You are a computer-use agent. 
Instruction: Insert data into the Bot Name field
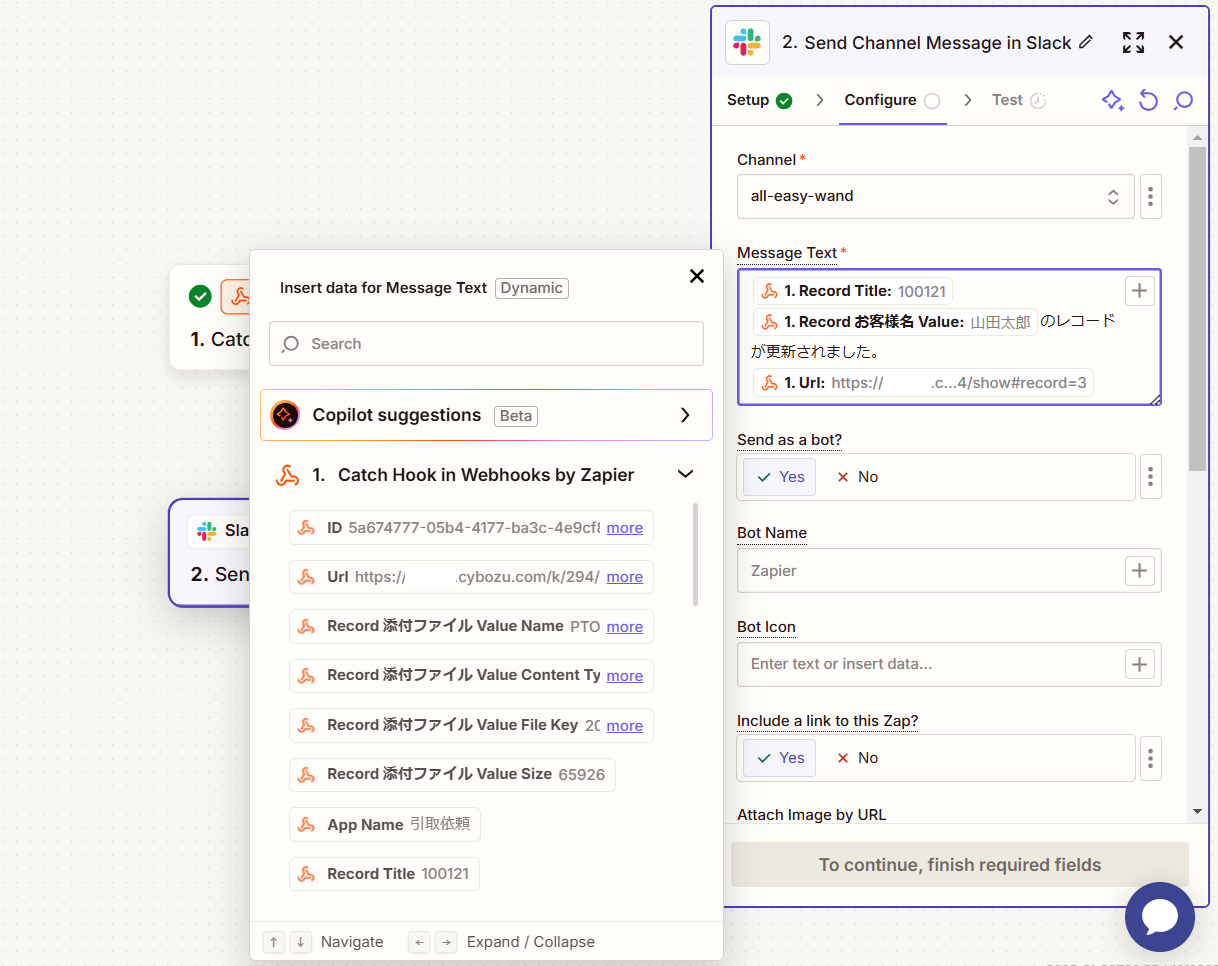(x=1140, y=570)
